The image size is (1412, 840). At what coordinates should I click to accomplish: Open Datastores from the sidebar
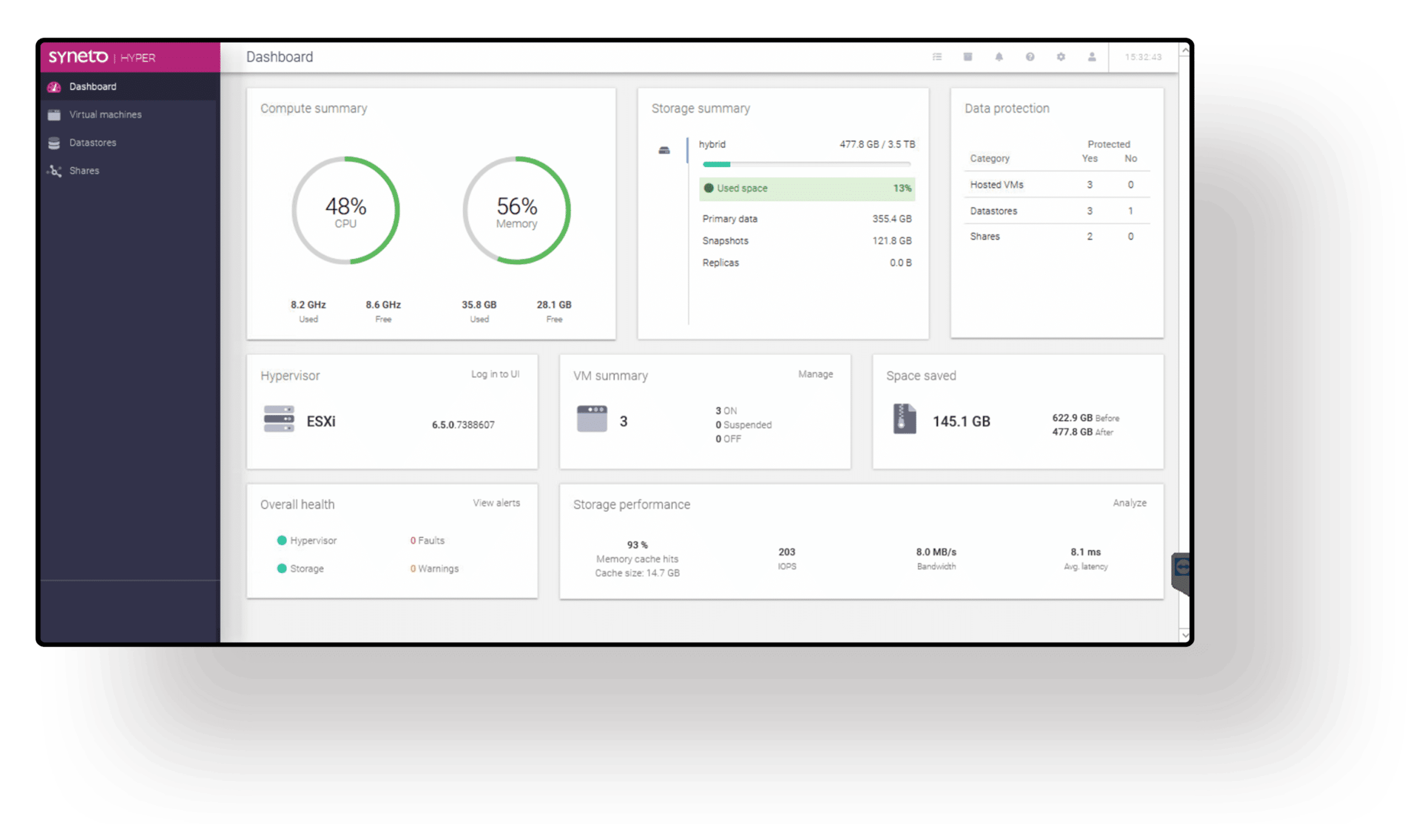click(92, 143)
